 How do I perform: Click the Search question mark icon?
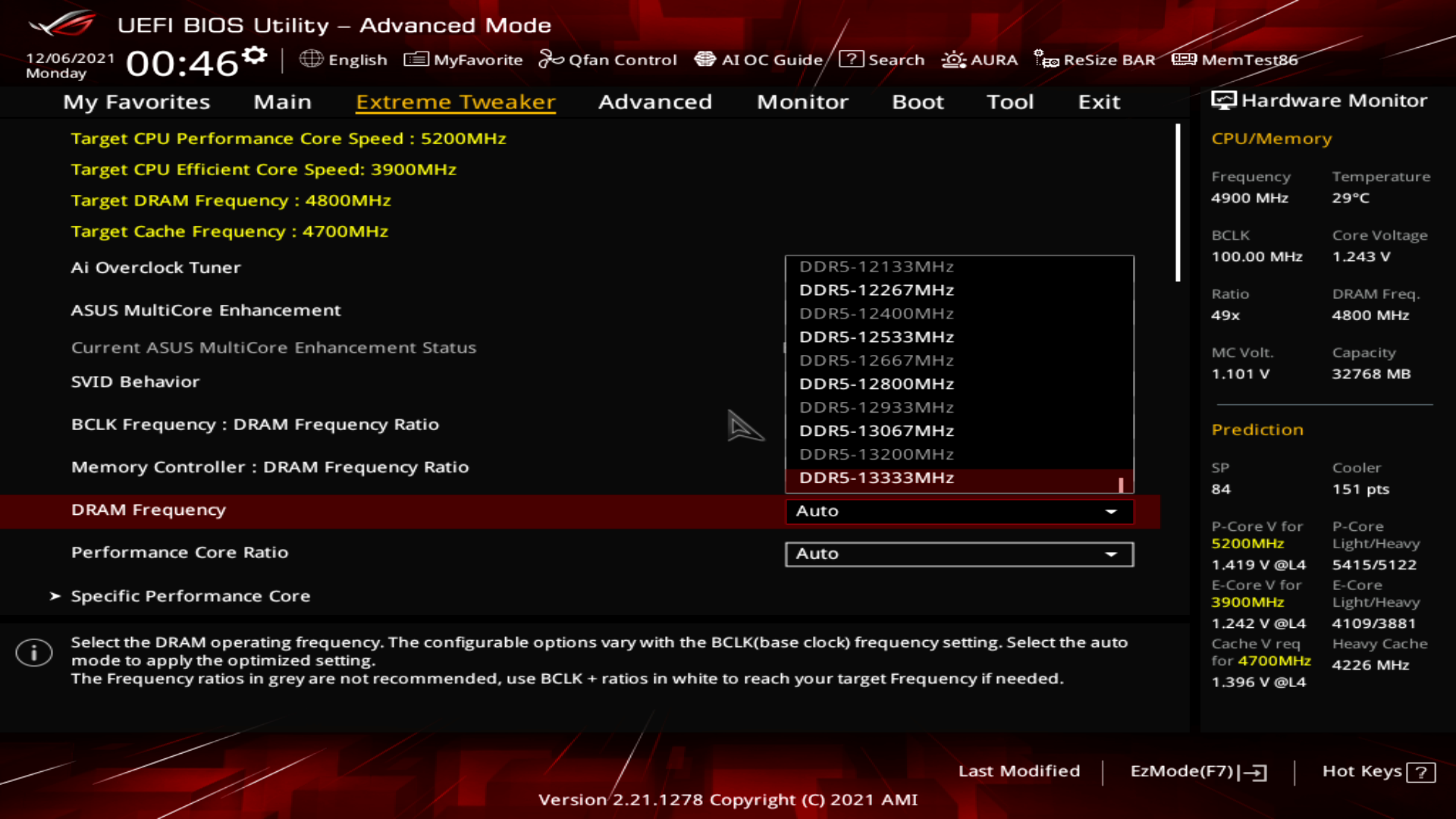(851, 59)
